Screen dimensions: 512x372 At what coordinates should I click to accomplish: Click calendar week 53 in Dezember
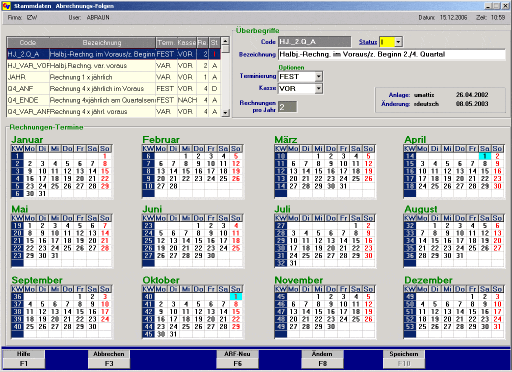point(410,327)
